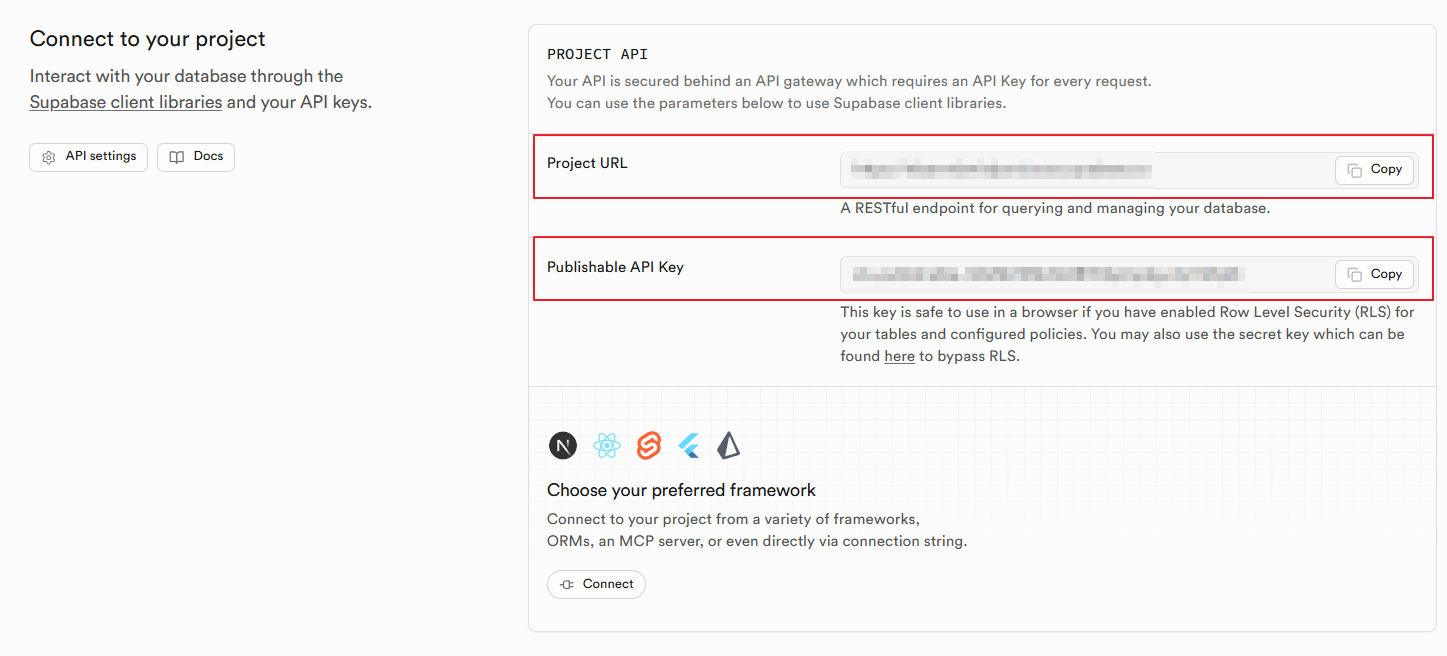Open Docs via the book icon
The image size is (1447, 656).
click(177, 158)
